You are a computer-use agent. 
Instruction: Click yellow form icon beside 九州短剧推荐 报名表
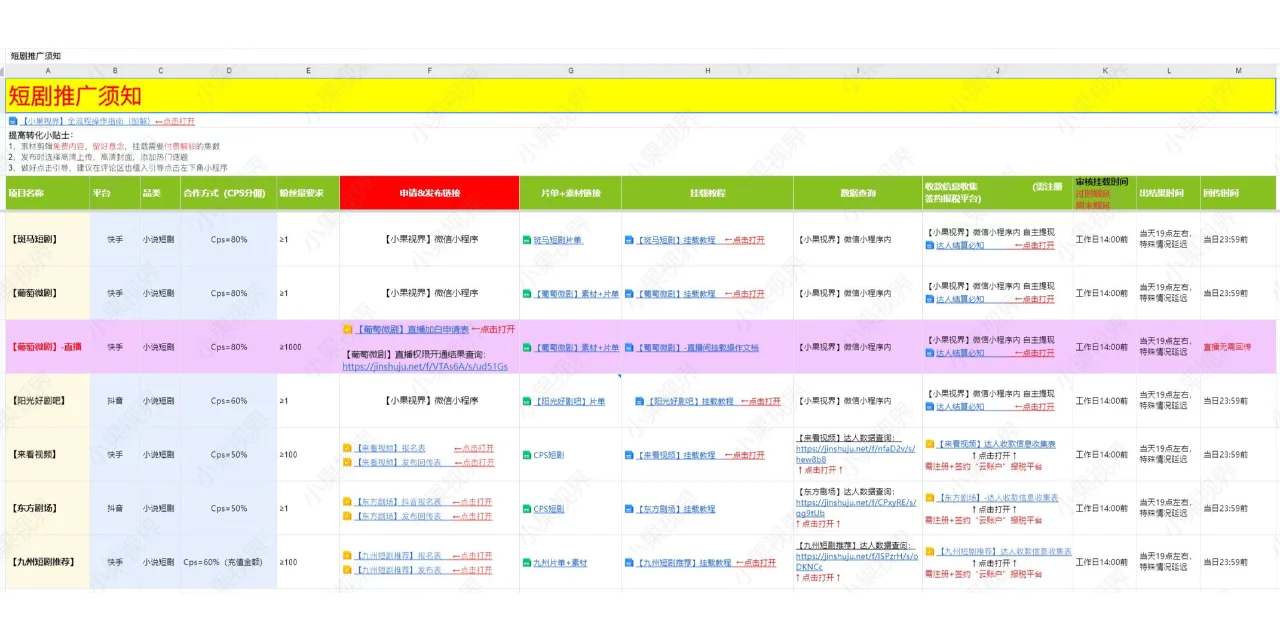[348, 556]
